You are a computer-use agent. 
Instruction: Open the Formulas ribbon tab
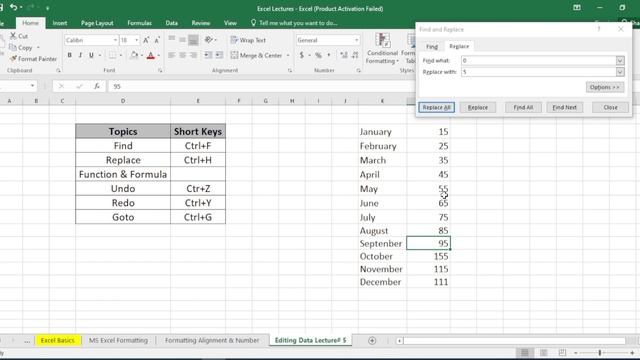pyautogui.click(x=139, y=23)
